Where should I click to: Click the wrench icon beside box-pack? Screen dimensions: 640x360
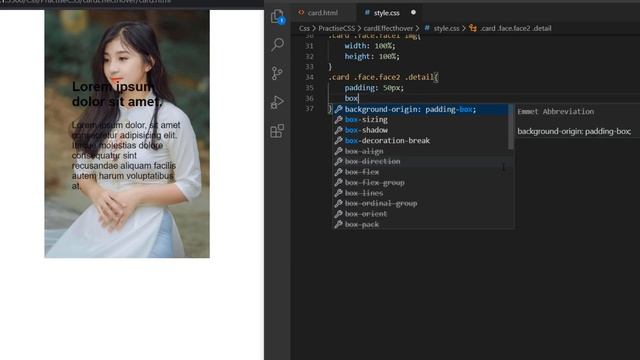click(x=338, y=224)
